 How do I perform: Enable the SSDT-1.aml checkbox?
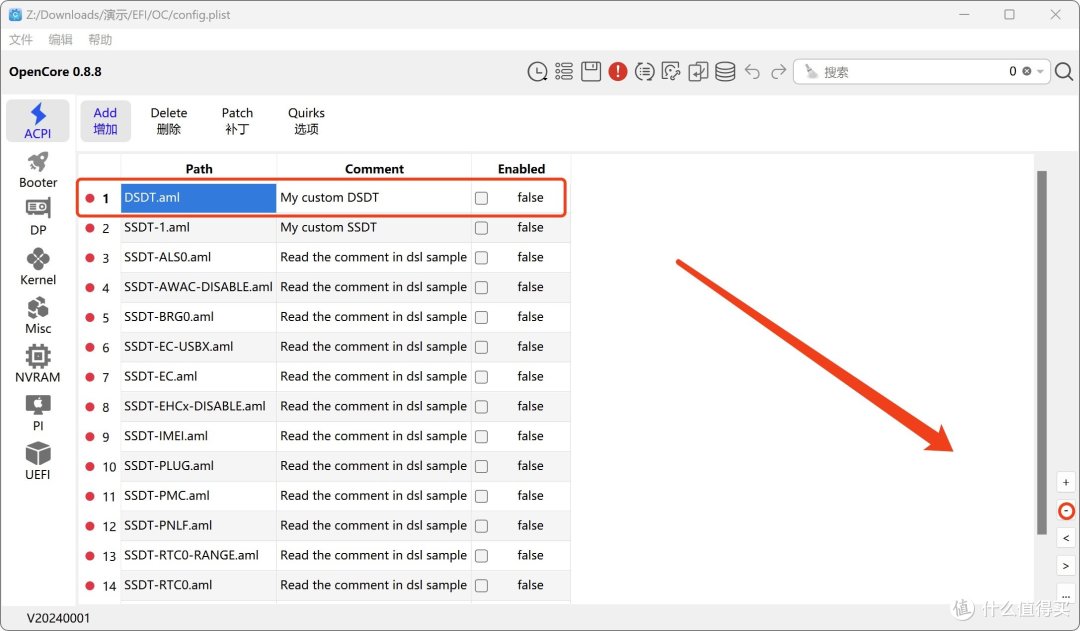point(481,228)
